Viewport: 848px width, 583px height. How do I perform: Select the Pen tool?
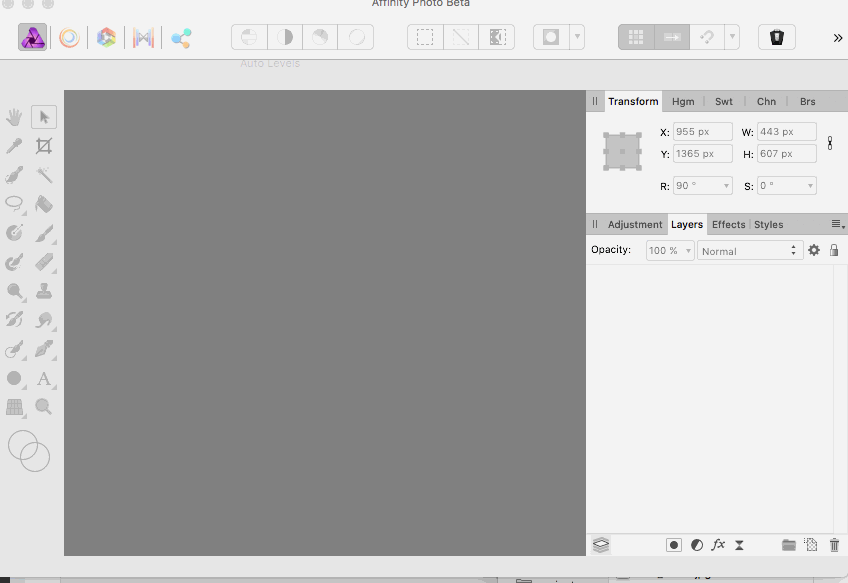tap(44, 349)
